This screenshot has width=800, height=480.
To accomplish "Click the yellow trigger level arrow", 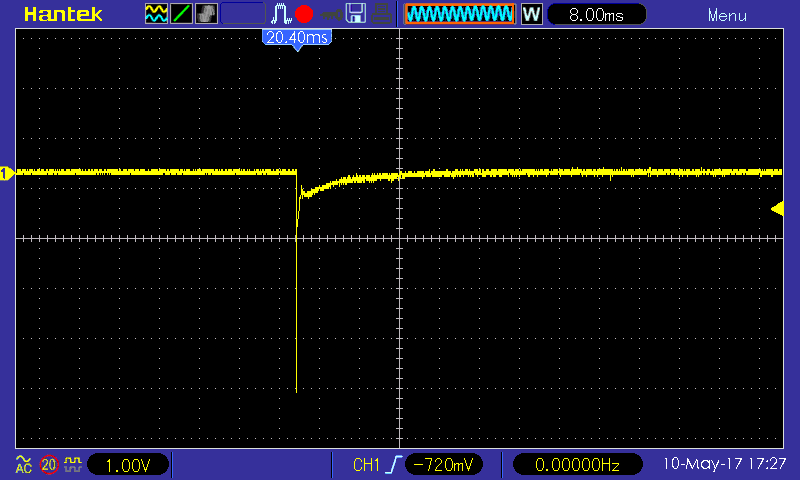I will point(777,209).
